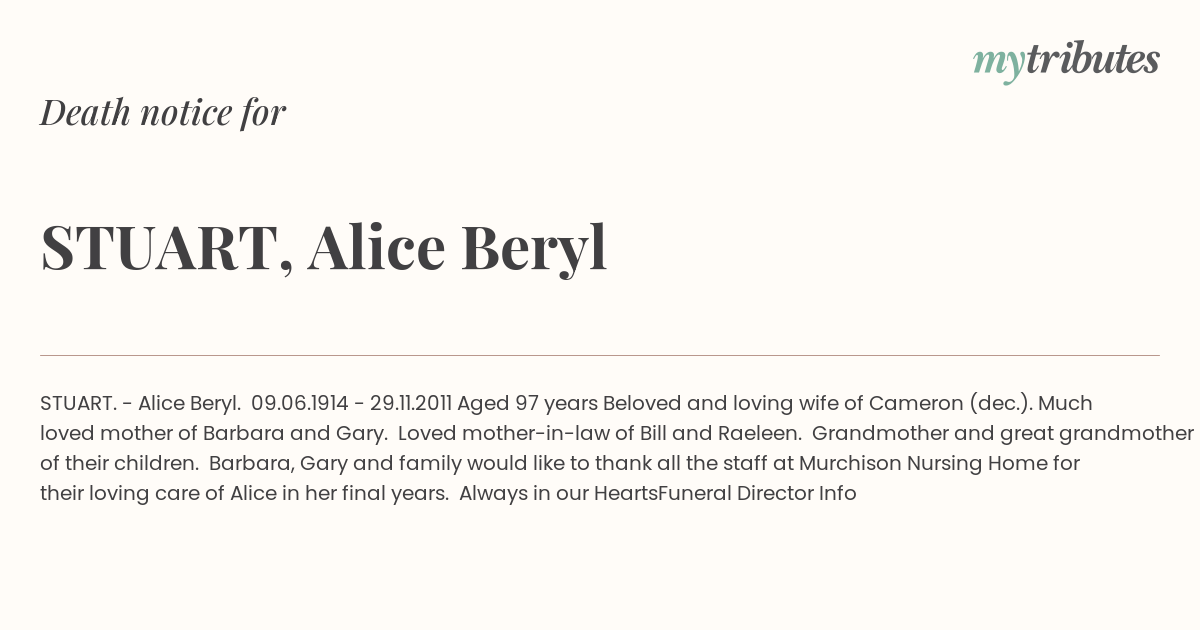Click the 'Death notice for' heading
Screen dimensions: 1200x630
coord(163,113)
